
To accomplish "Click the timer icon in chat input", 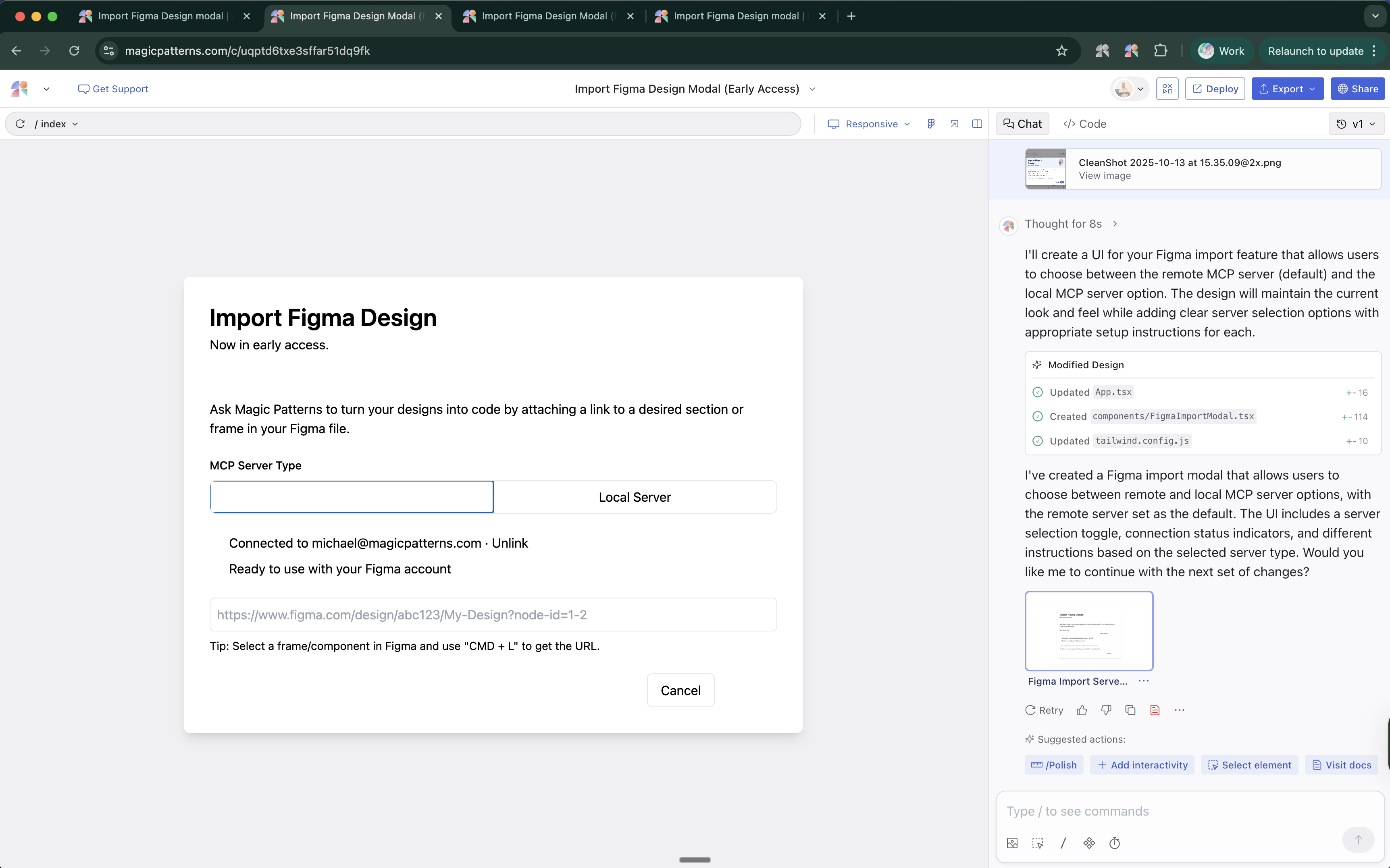I will (1114, 843).
